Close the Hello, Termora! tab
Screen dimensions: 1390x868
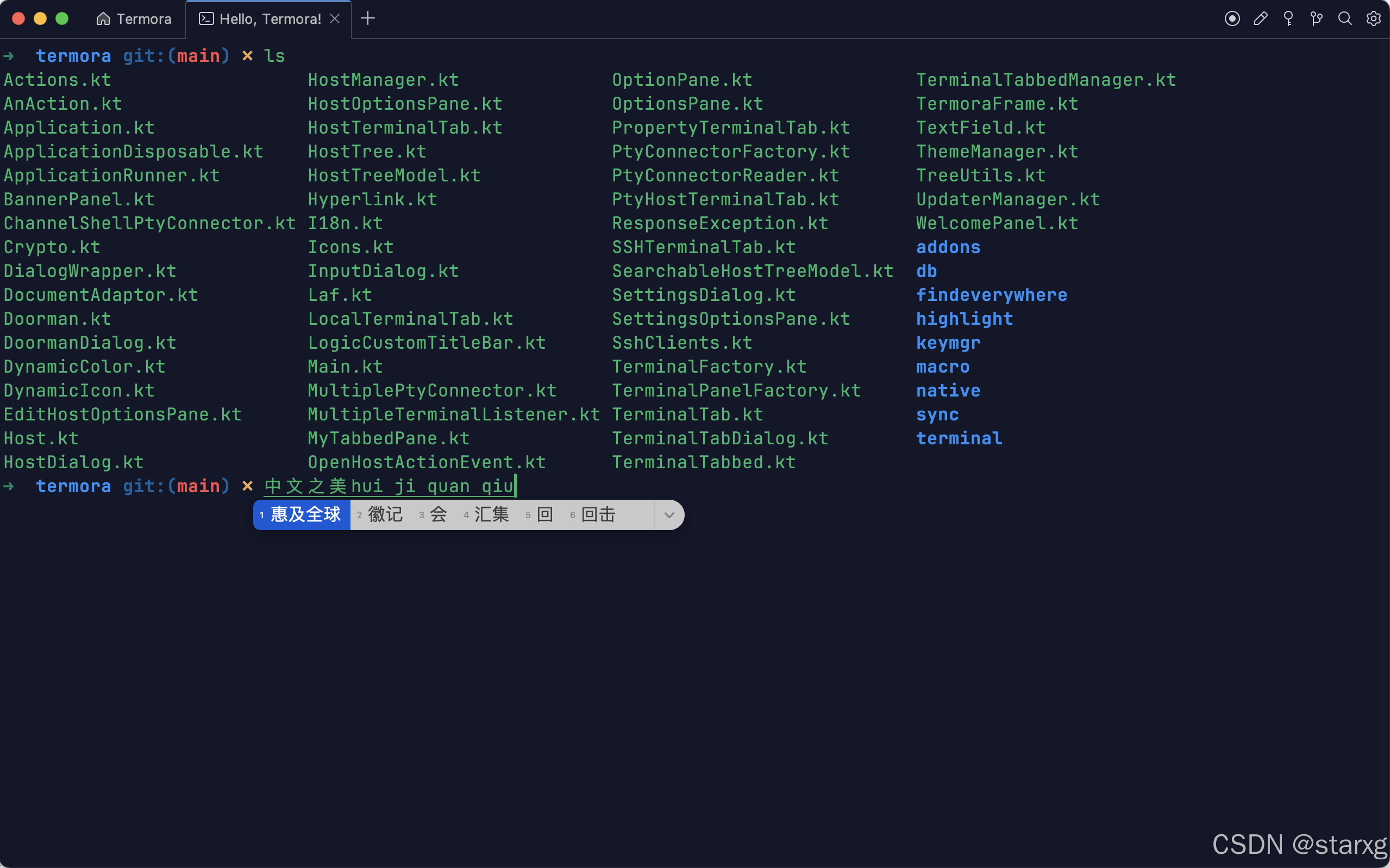pos(335,19)
